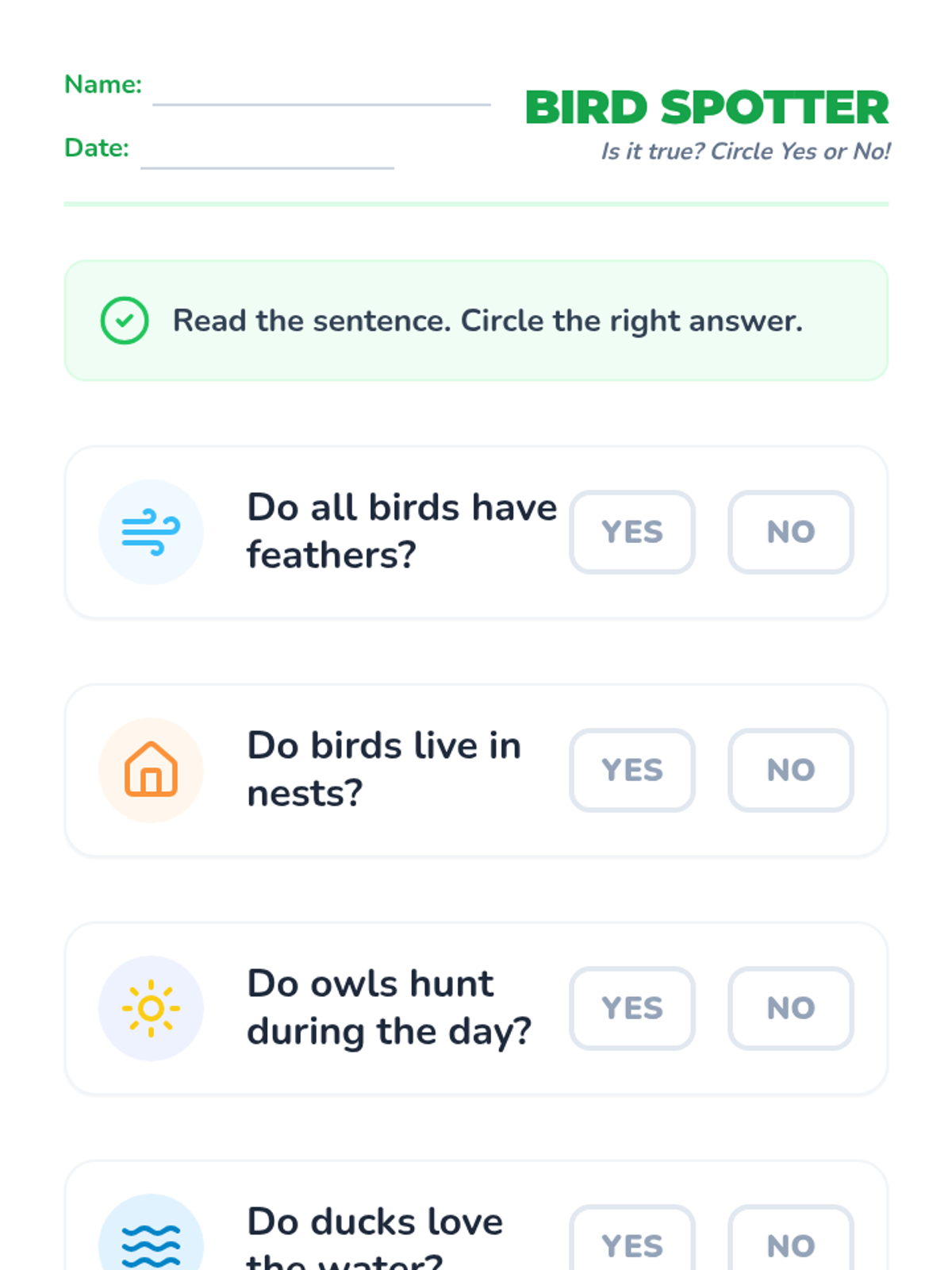Click the 'Do birds live in nests?' text
Image resolution: width=952 pixels, height=1270 pixels.
[384, 769]
